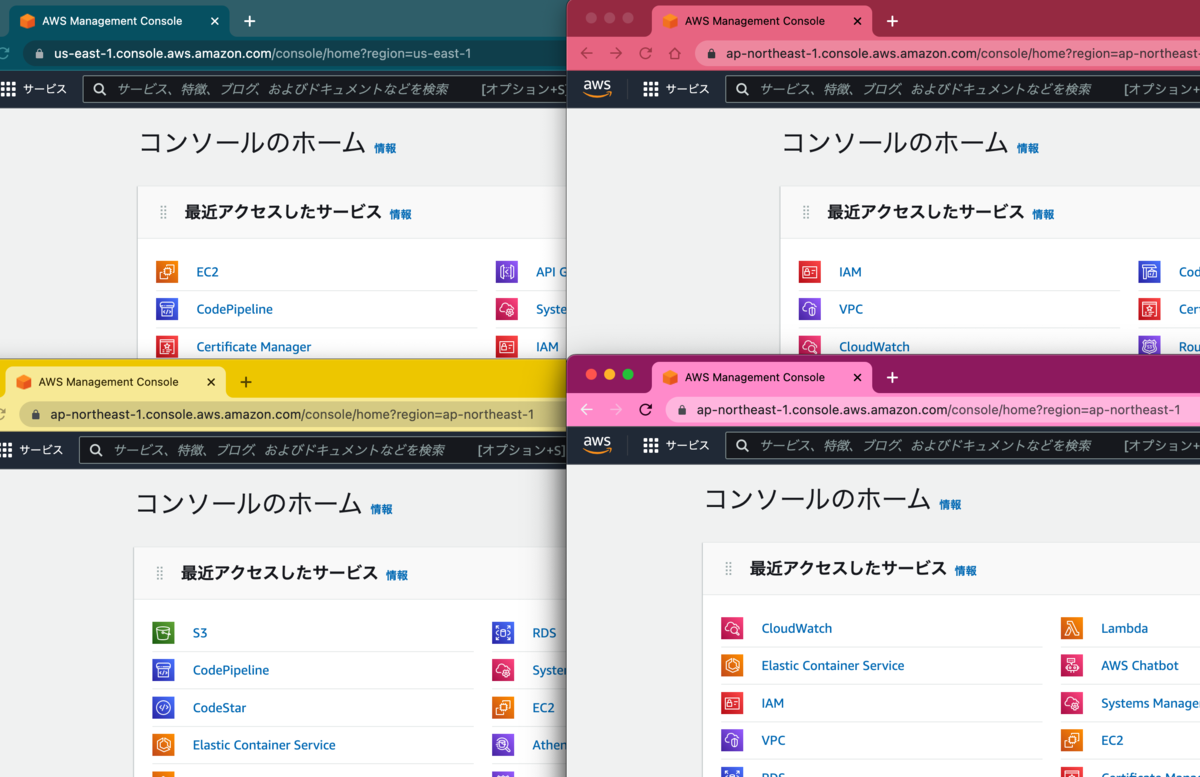Click CodePipeline icon in the yellow window
This screenshot has height=777, width=1200.
click(x=163, y=670)
